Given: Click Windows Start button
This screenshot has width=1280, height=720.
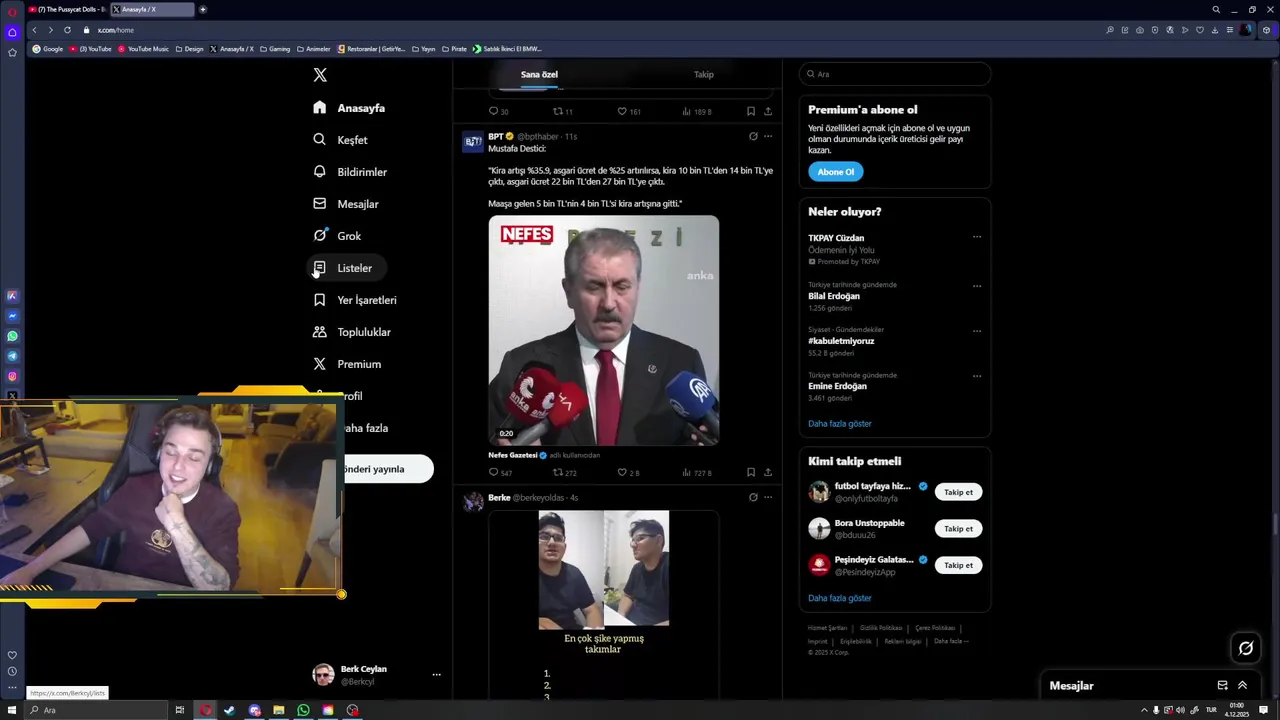Looking at the screenshot, I should (x=12, y=710).
